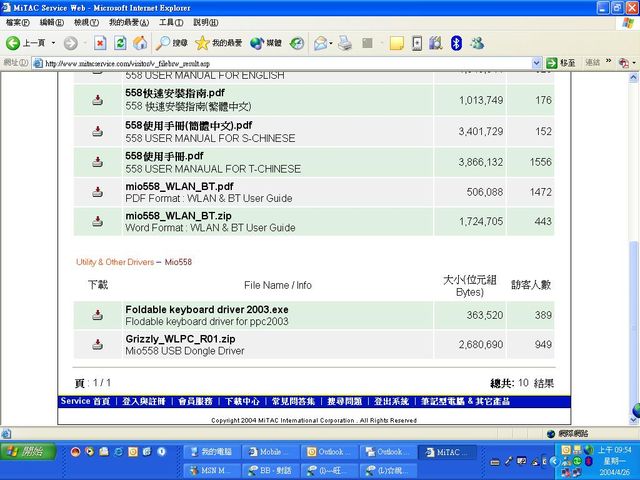The image size is (640, 480).
Task: Click the 登出系統 footer link
Action: coord(391,401)
